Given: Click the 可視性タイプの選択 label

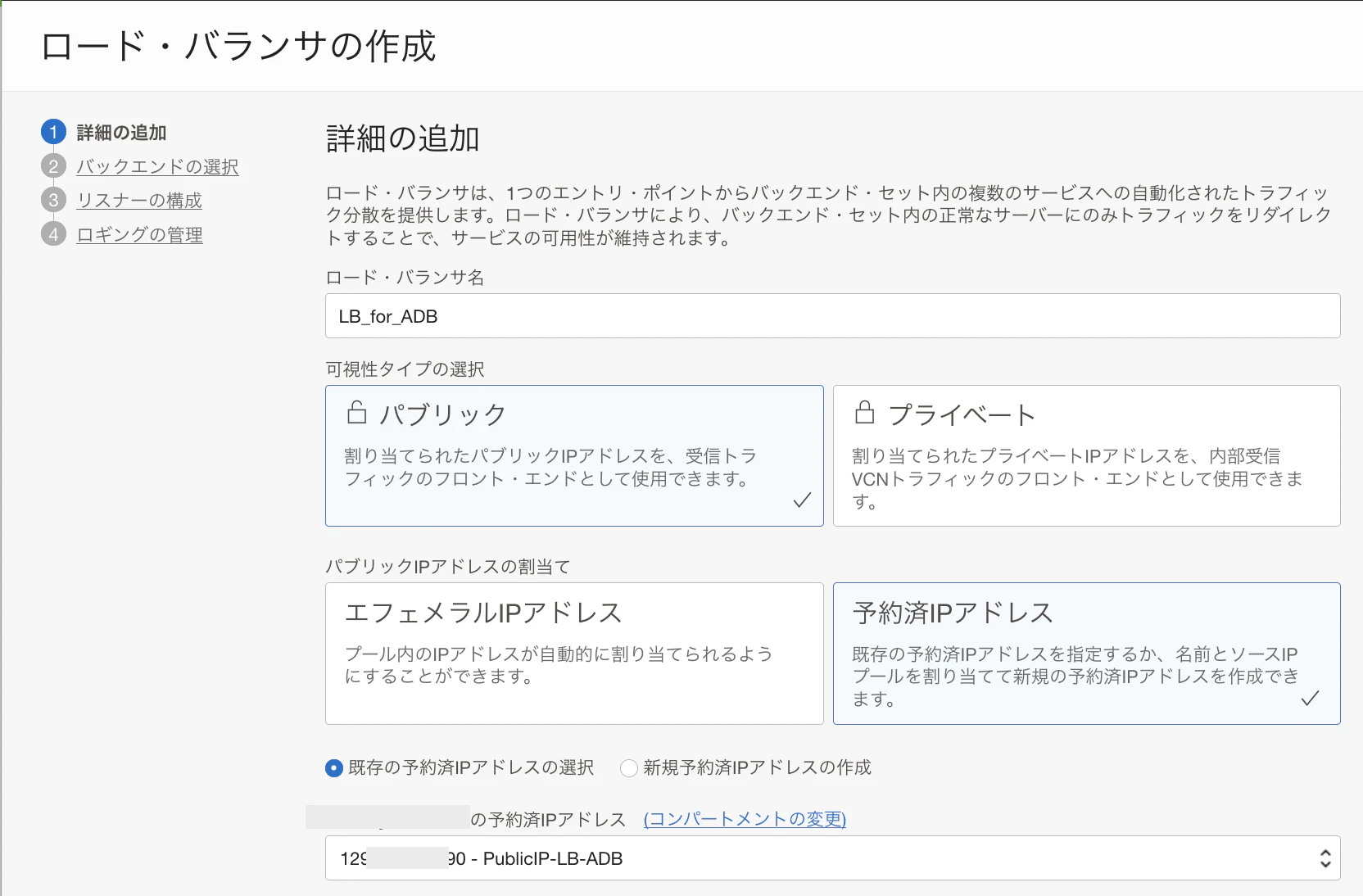Looking at the screenshot, I should pyautogui.click(x=405, y=369).
